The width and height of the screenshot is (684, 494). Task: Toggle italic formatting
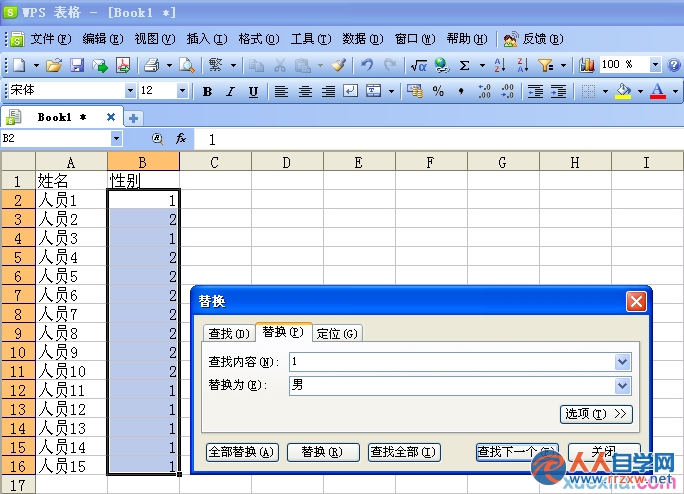tap(230, 92)
